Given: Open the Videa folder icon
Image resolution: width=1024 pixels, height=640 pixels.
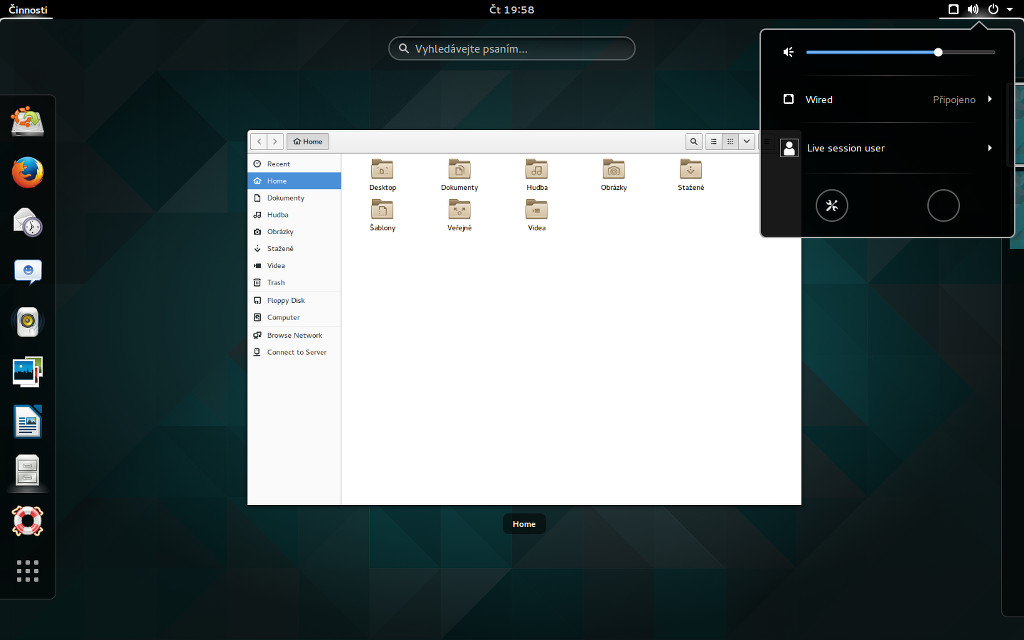Looking at the screenshot, I should (536, 215).
